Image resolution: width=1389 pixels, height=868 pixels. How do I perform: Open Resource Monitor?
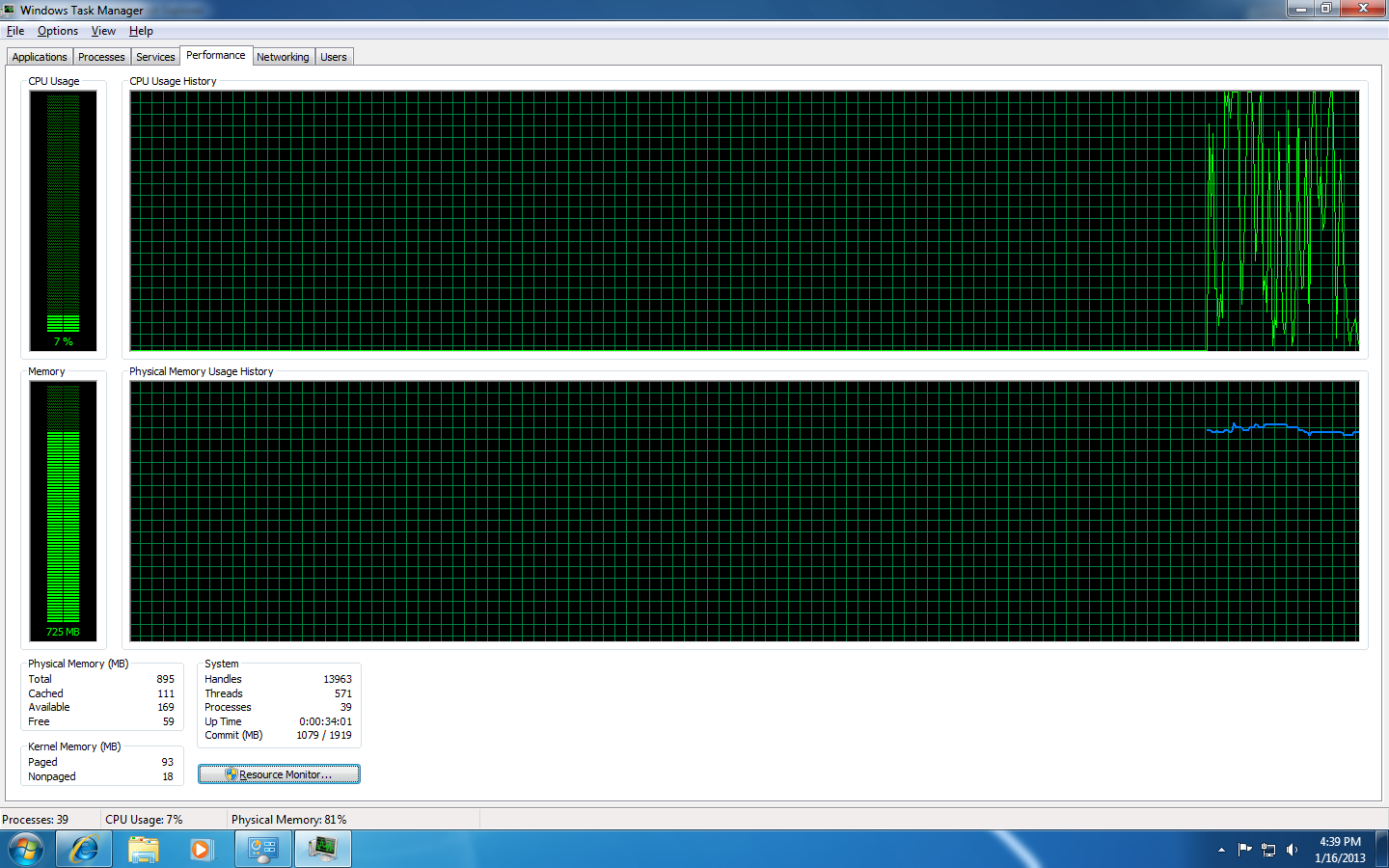click(x=279, y=774)
